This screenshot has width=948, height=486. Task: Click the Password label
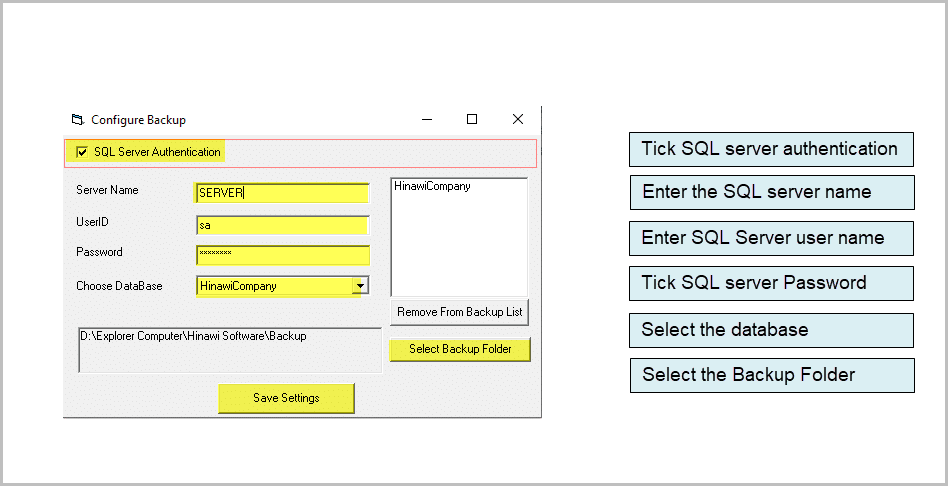point(99,252)
